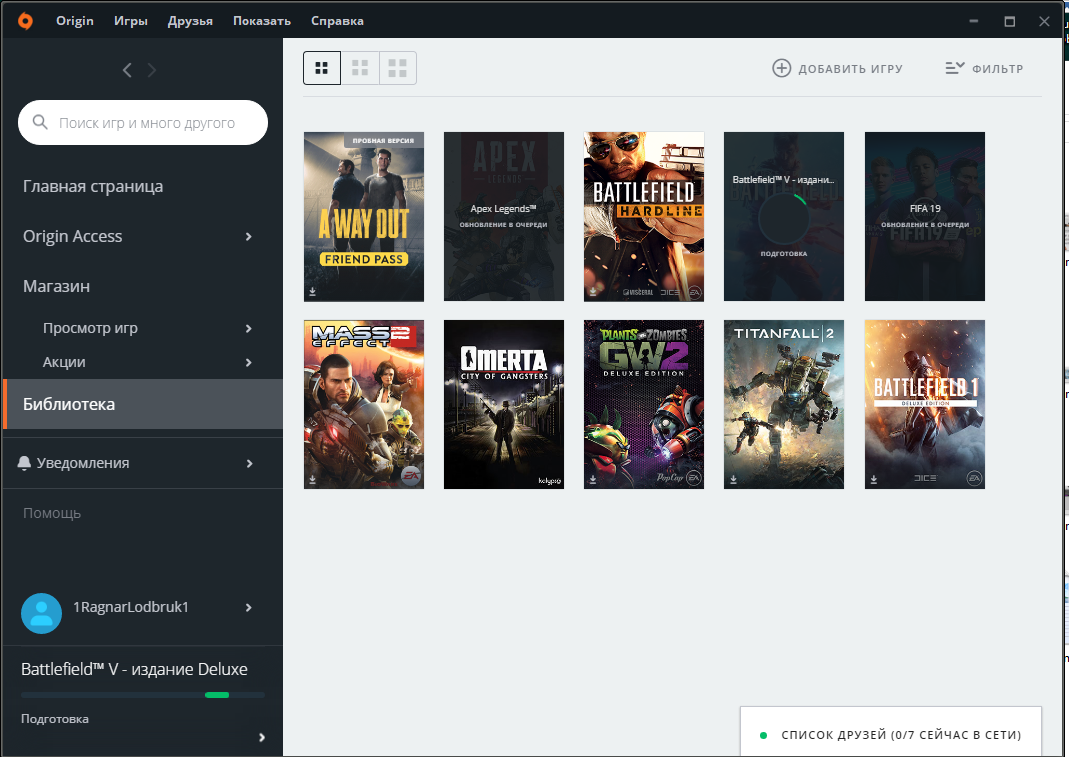This screenshot has width=1069, height=757.
Task: Click the download icon on Battlefield 1
Action: [x=873, y=479]
